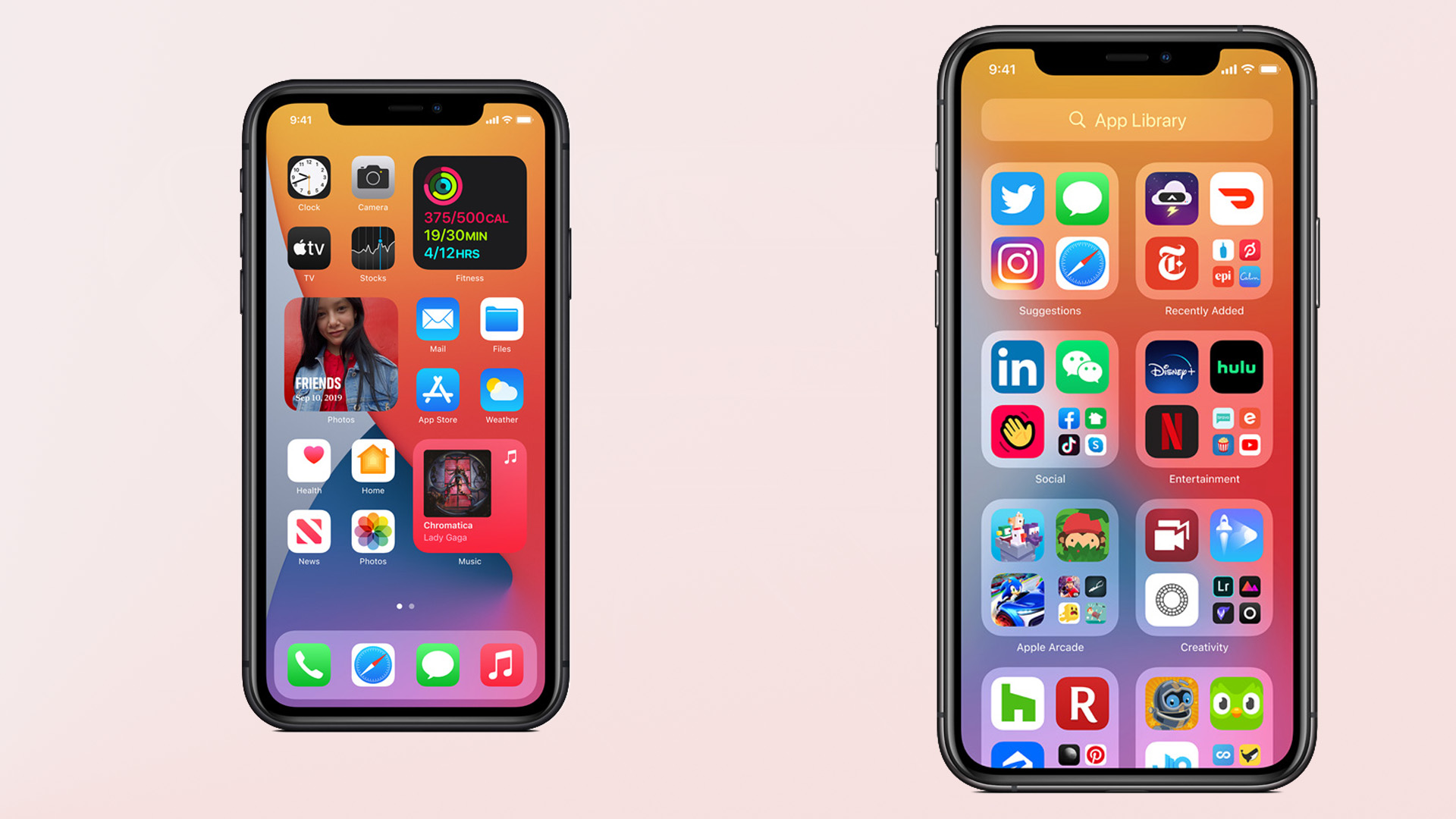Open the Music app in dock
This screenshot has width=1456, height=819.
click(x=501, y=666)
